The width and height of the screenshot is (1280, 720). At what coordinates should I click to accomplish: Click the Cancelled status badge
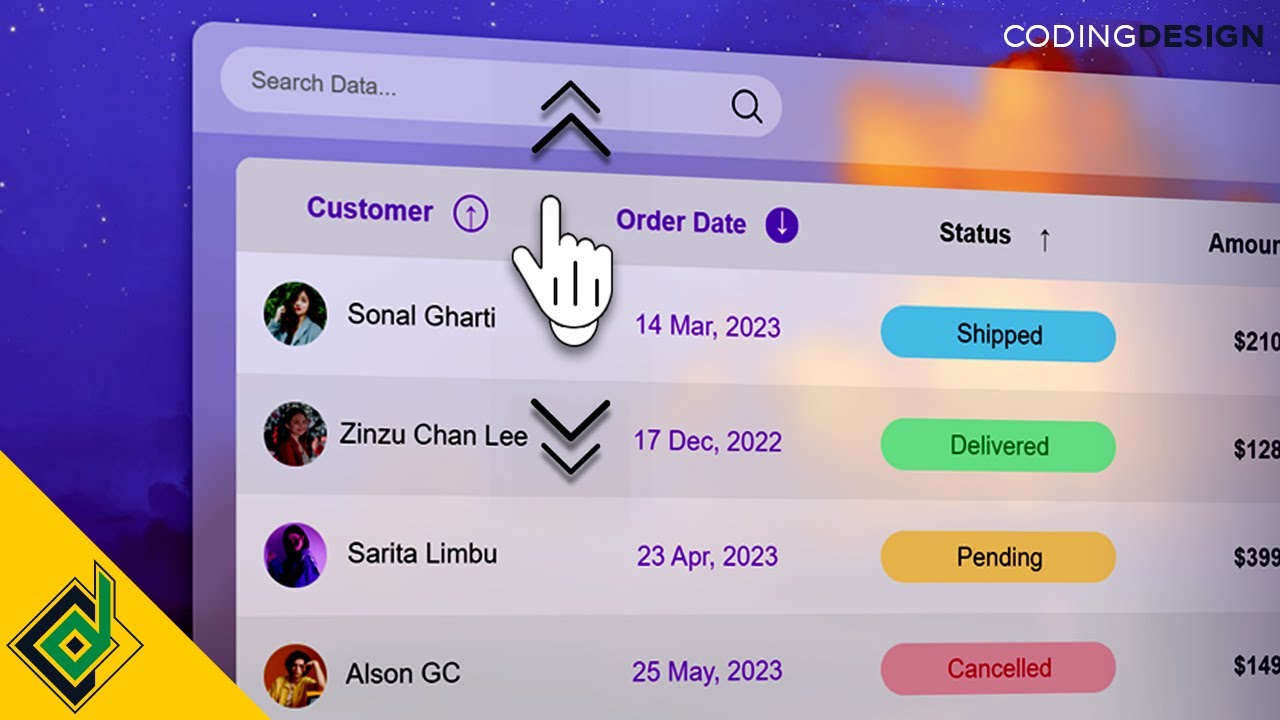point(998,668)
